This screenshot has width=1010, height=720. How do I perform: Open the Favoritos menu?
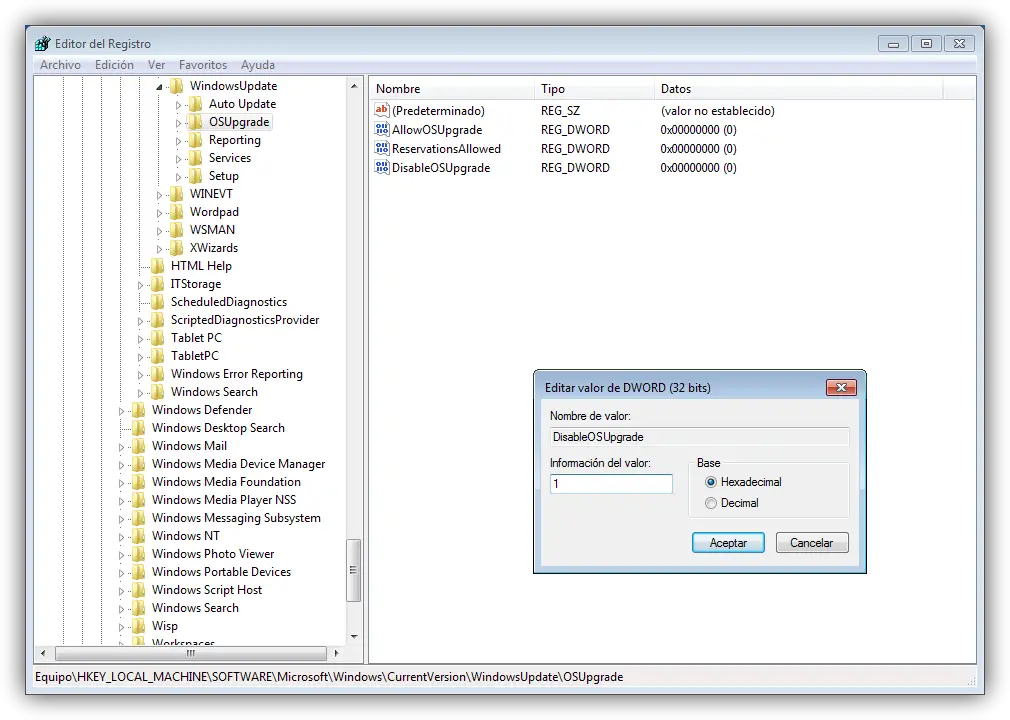point(203,65)
